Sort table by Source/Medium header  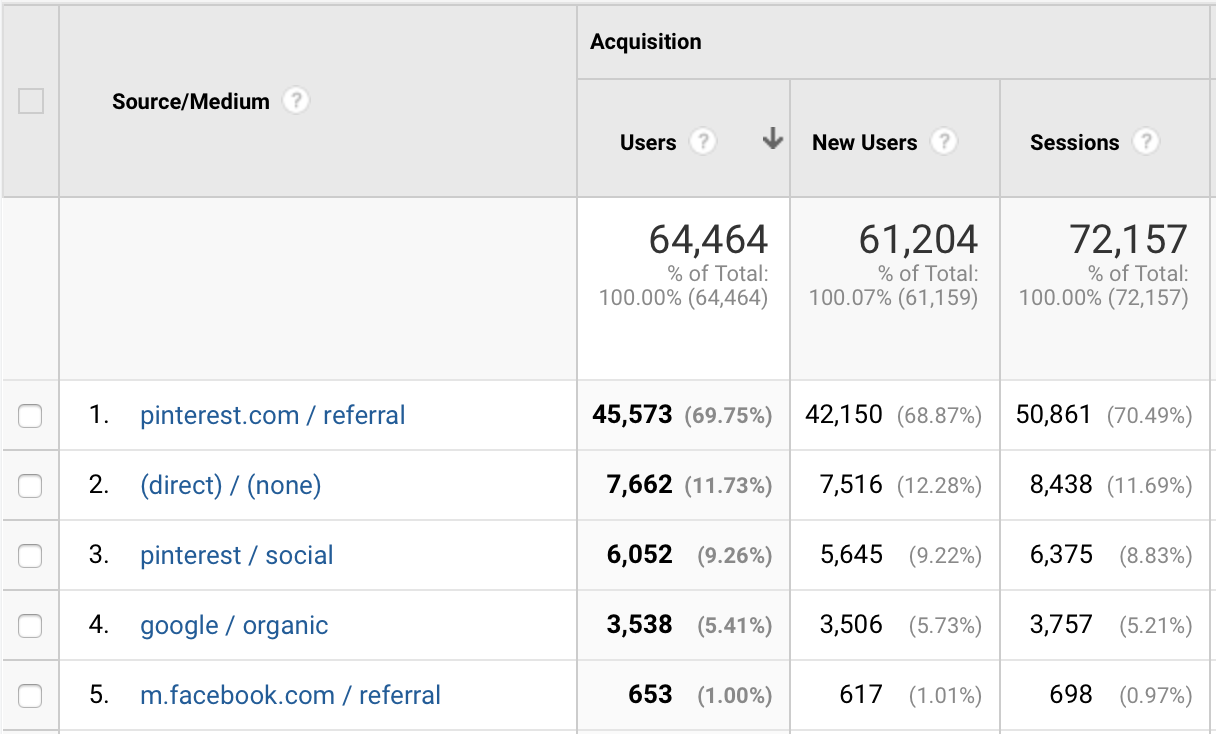tap(191, 101)
